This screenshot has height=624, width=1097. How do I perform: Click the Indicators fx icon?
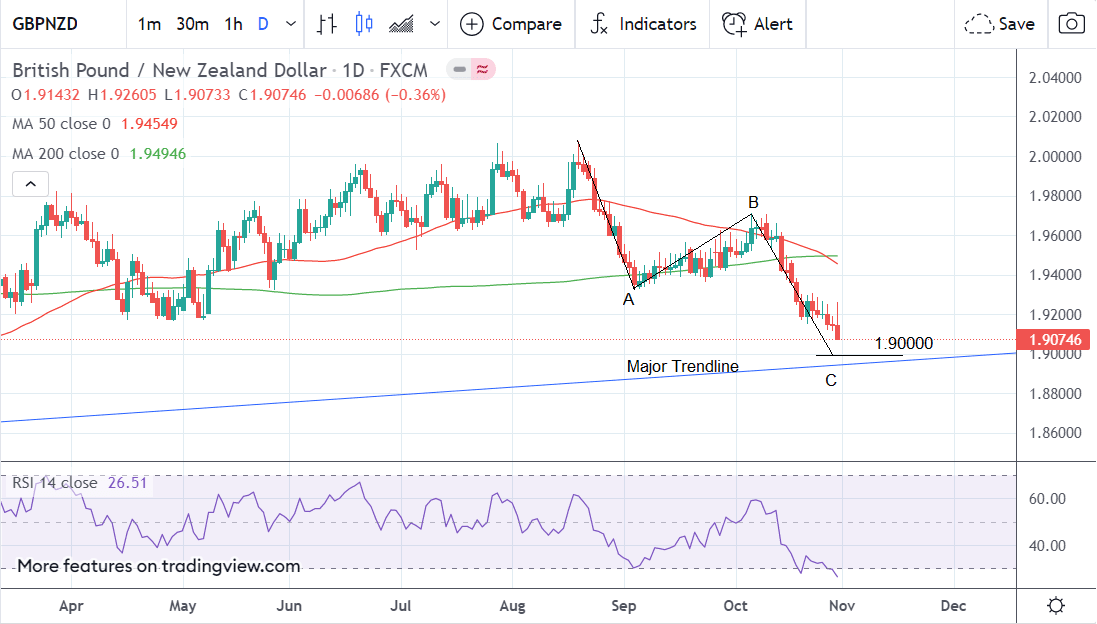pyautogui.click(x=599, y=24)
